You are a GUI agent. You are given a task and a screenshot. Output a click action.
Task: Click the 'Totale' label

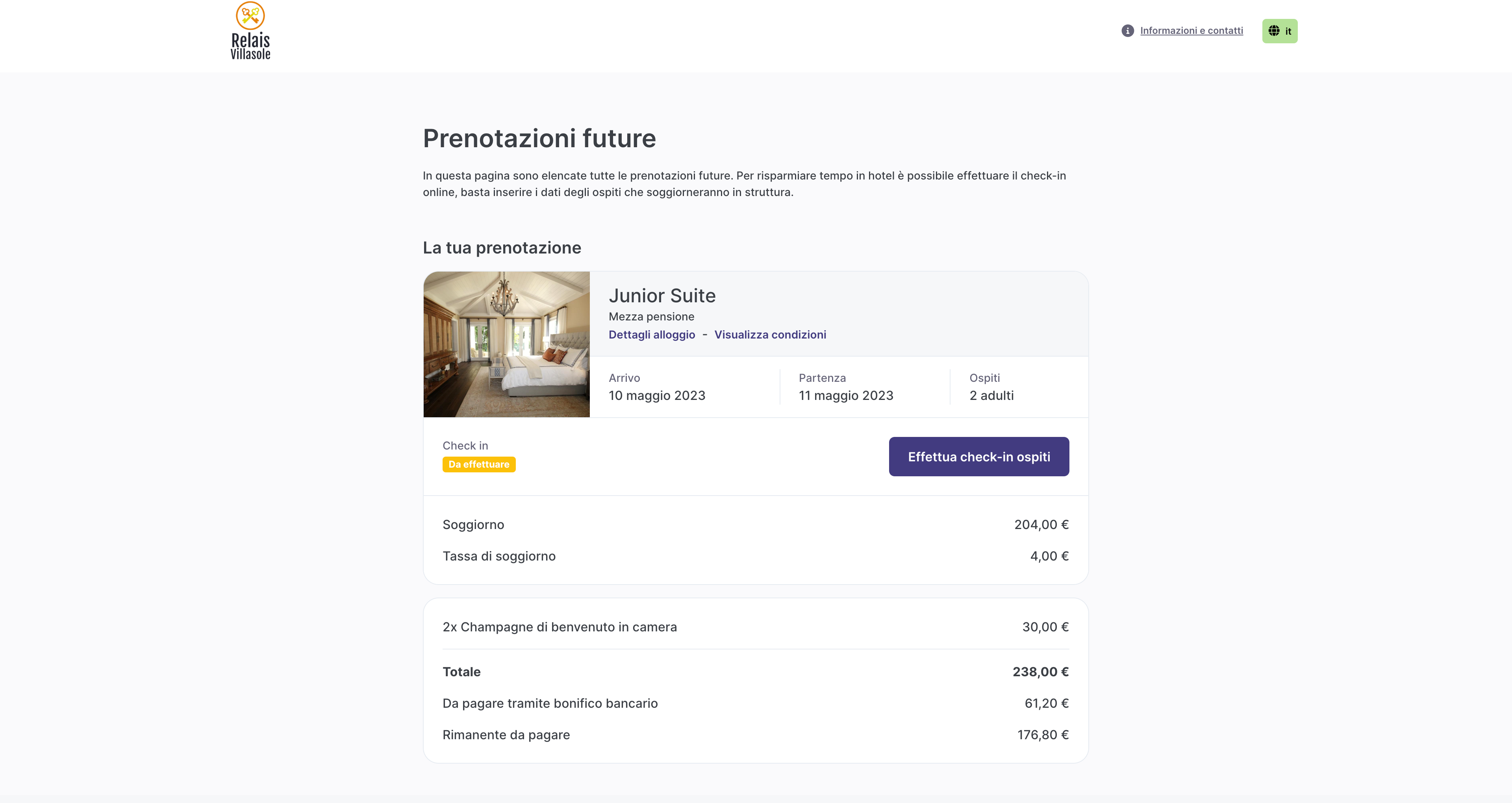click(x=461, y=672)
